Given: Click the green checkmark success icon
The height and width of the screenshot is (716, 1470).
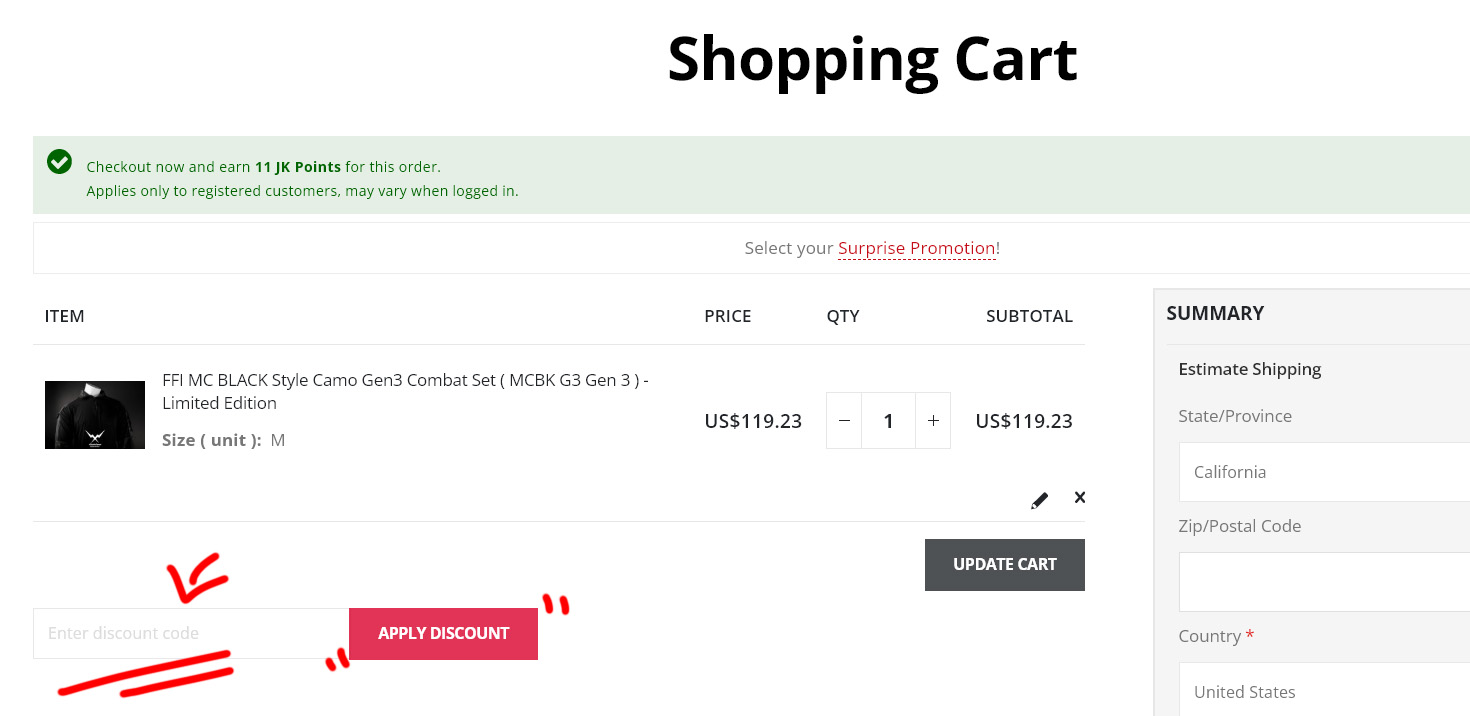Looking at the screenshot, I should coord(60,162).
